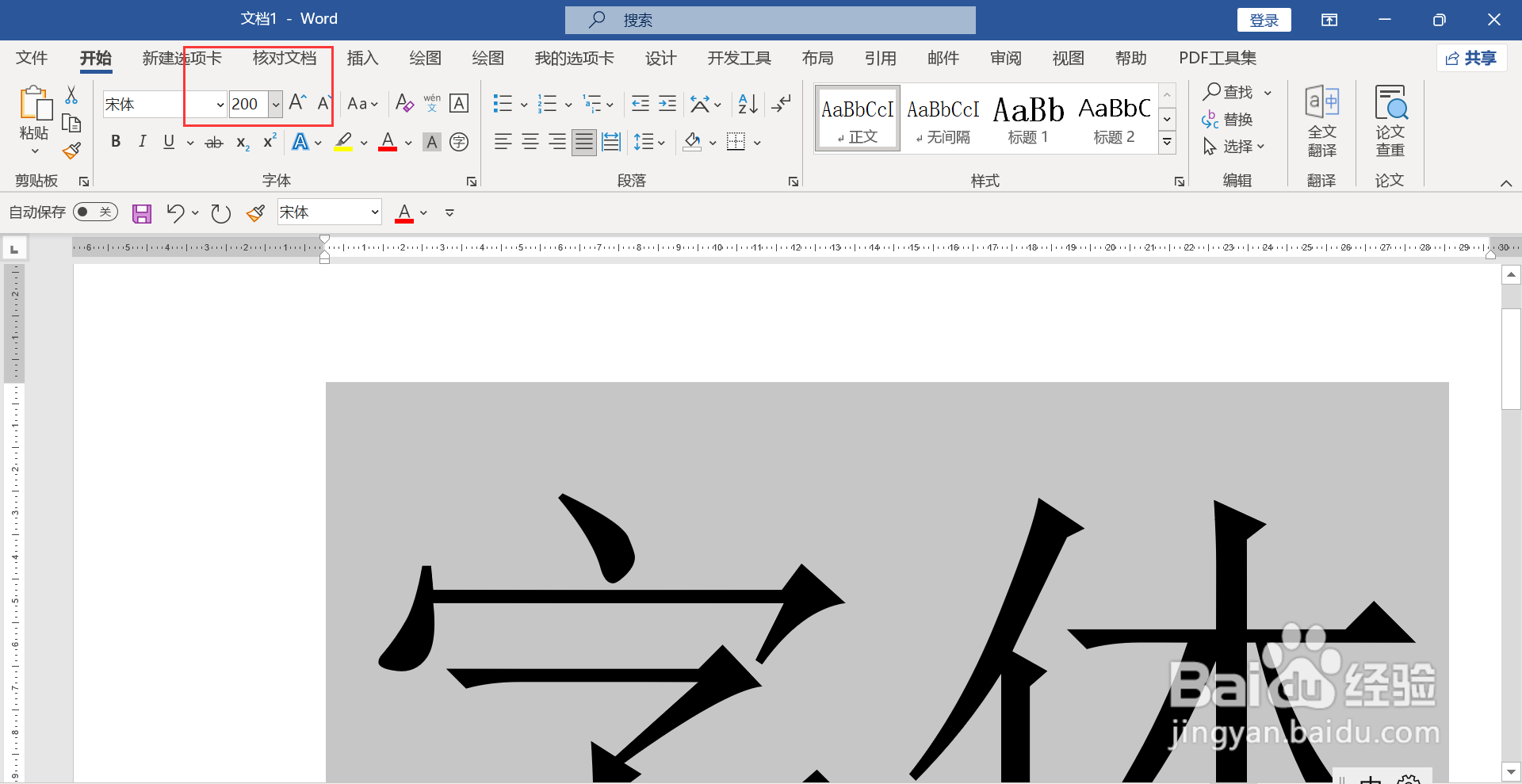Expand bullet list style dropdown

[524, 104]
